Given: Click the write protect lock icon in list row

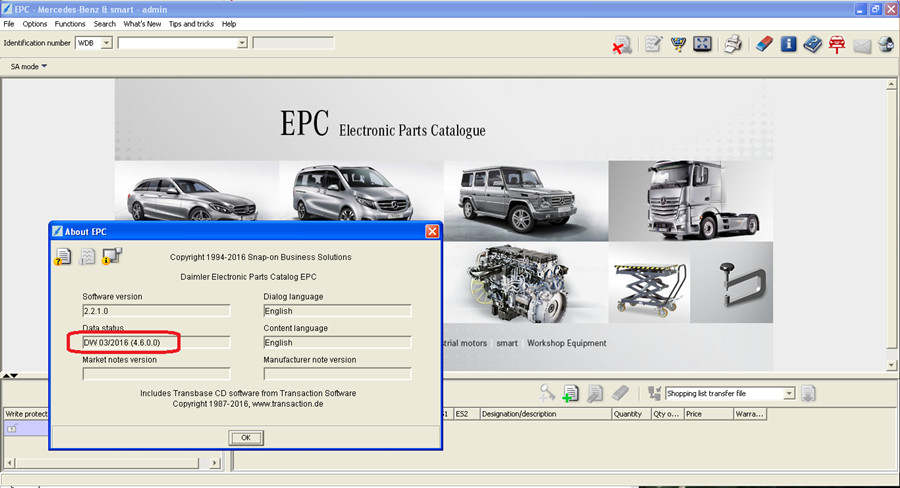Looking at the screenshot, I should pyautogui.click(x=12, y=428).
